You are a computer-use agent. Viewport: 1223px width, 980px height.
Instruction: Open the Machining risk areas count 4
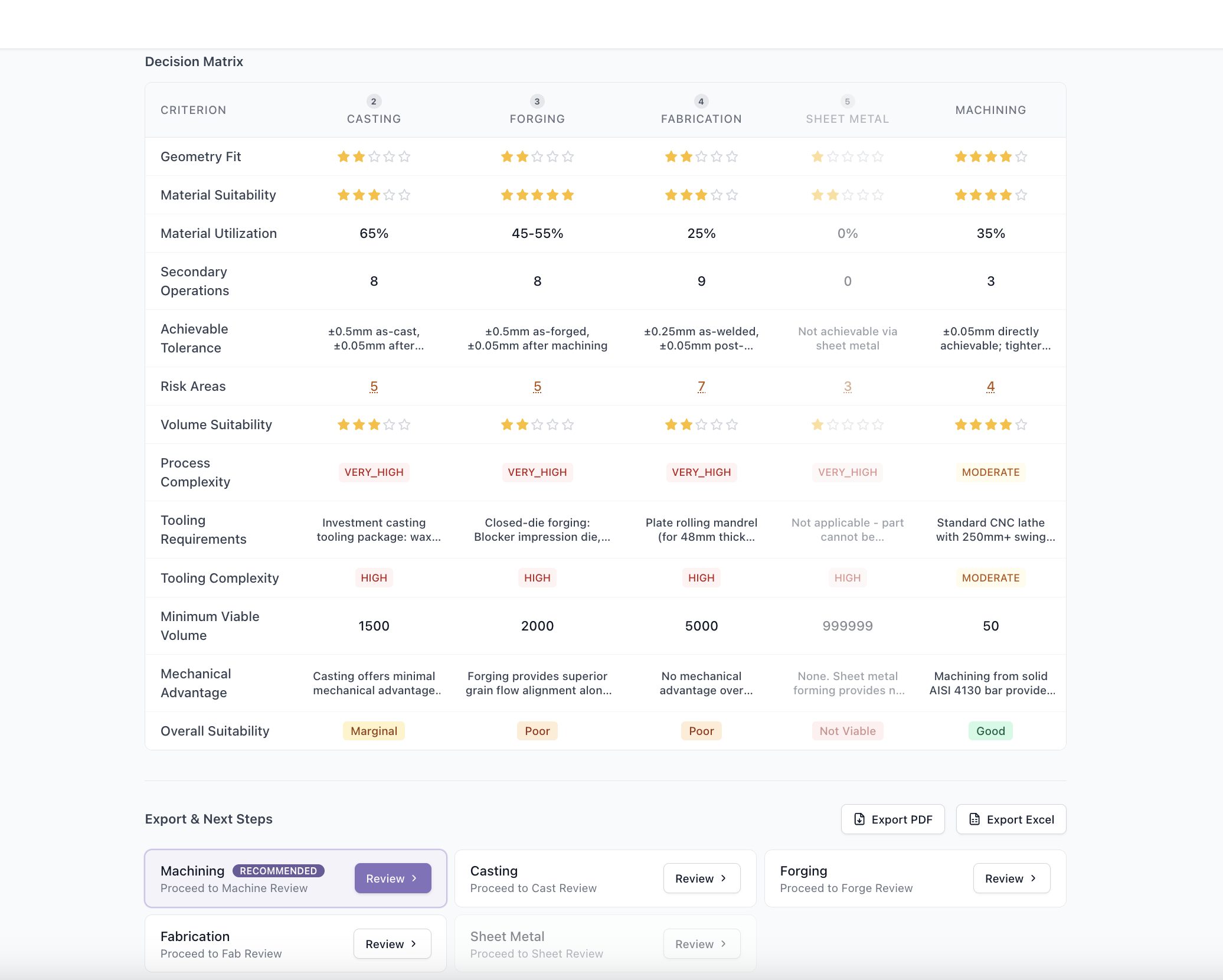coord(990,387)
